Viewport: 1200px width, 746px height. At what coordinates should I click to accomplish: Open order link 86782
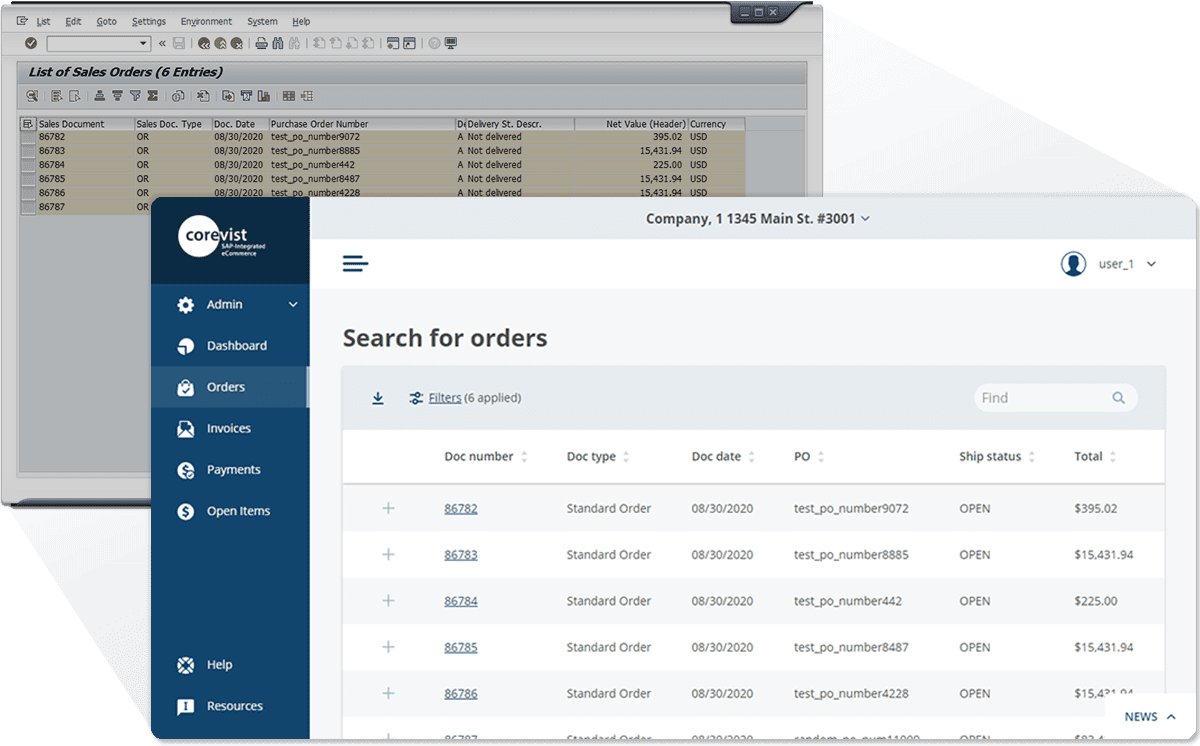point(461,508)
